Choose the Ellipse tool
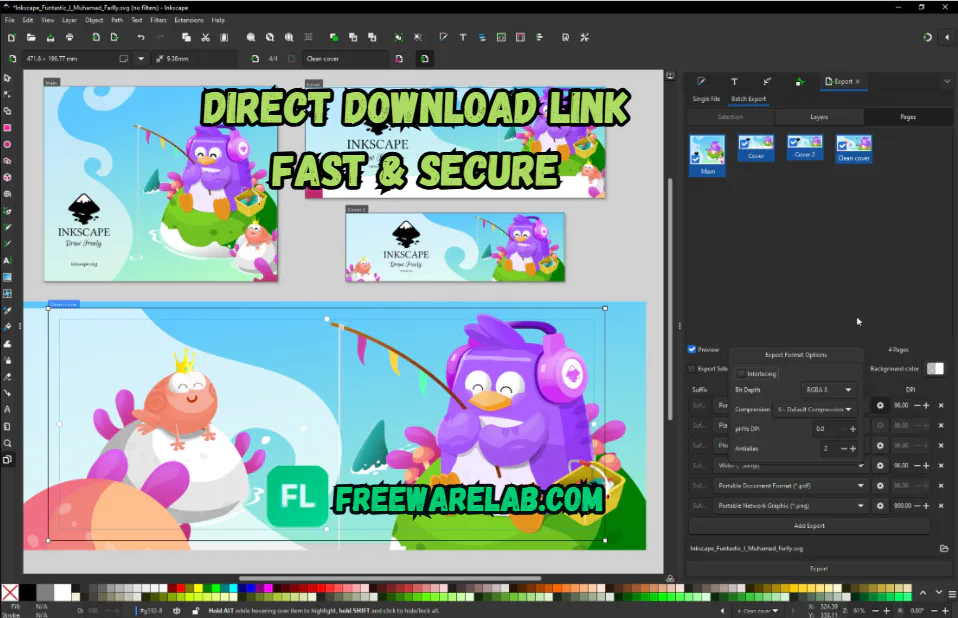The image size is (958, 618). [x=7, y=145]
